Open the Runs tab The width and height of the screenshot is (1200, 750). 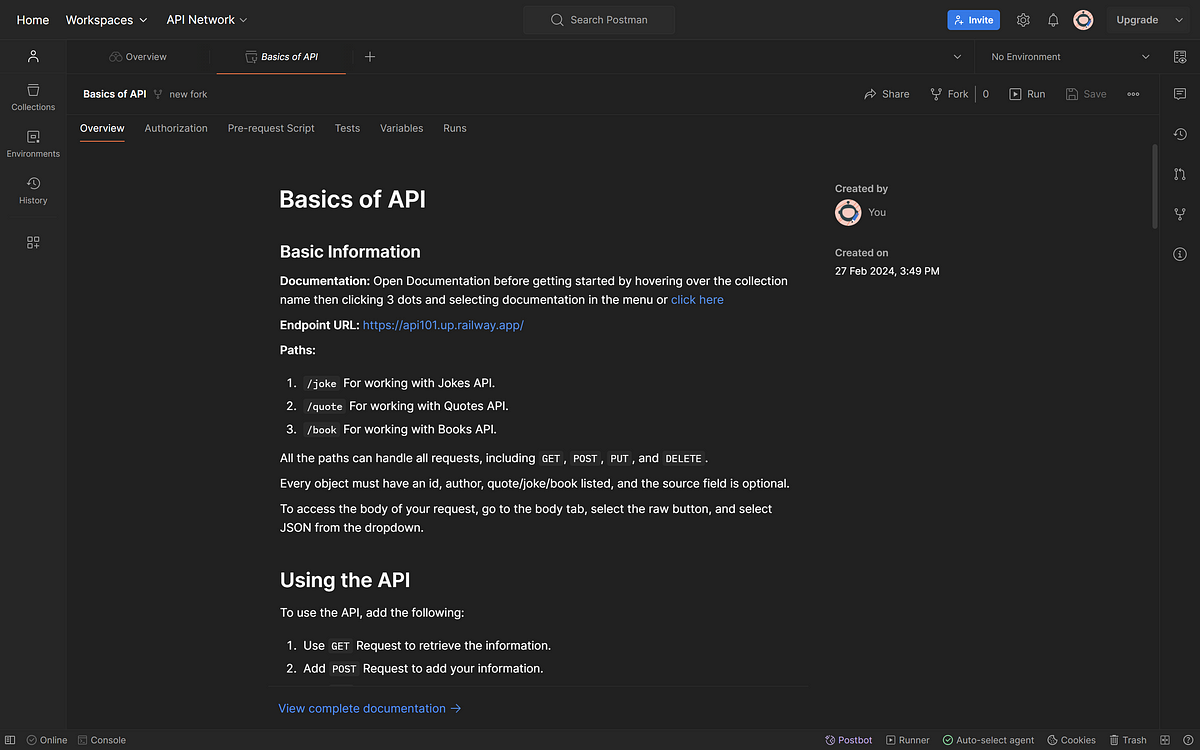[455, 128]
